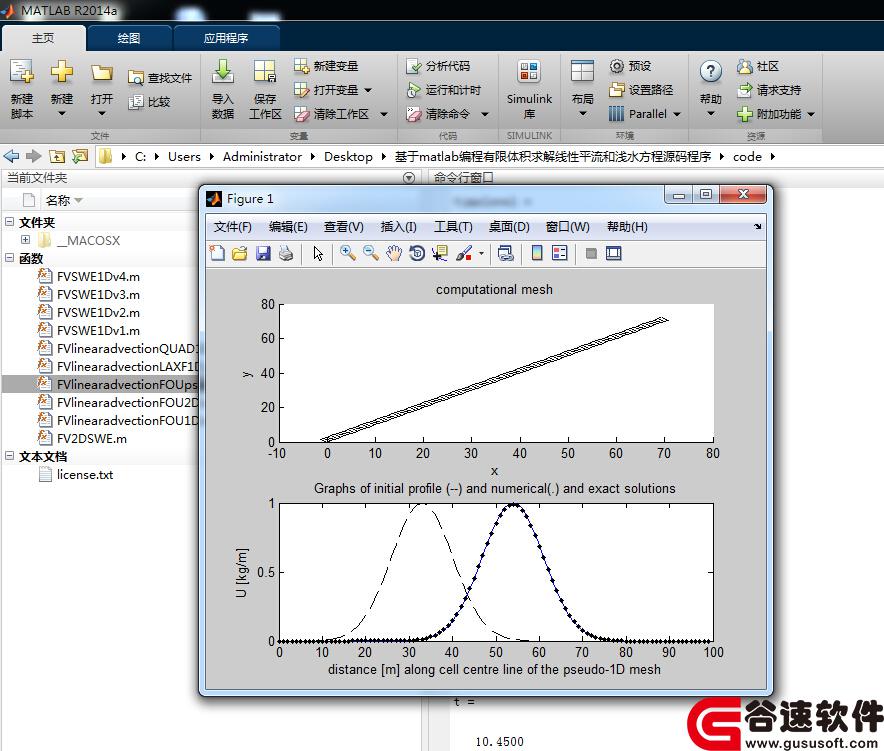Click Request Support (请求支持) button
The image size is (884, 751).
tap(769, 90)
